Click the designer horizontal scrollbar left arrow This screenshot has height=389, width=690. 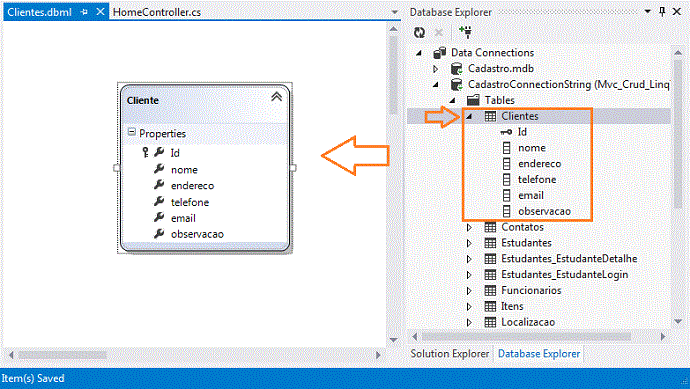(x=11, y=355)
